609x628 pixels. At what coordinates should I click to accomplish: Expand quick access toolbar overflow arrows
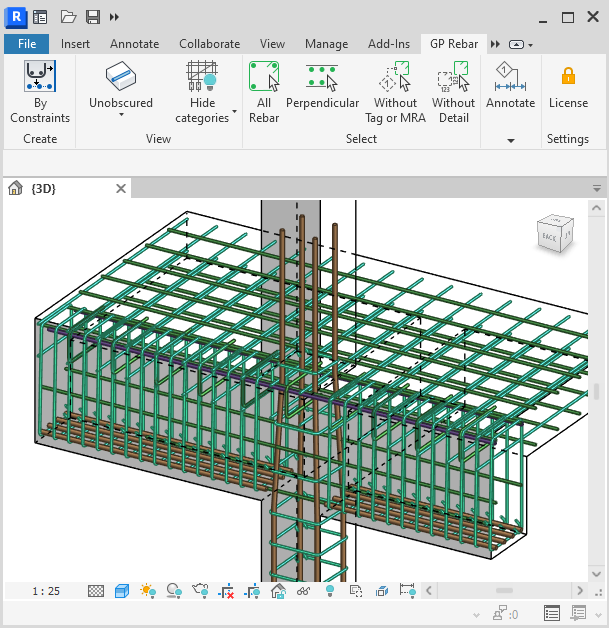tap(115, 17)
